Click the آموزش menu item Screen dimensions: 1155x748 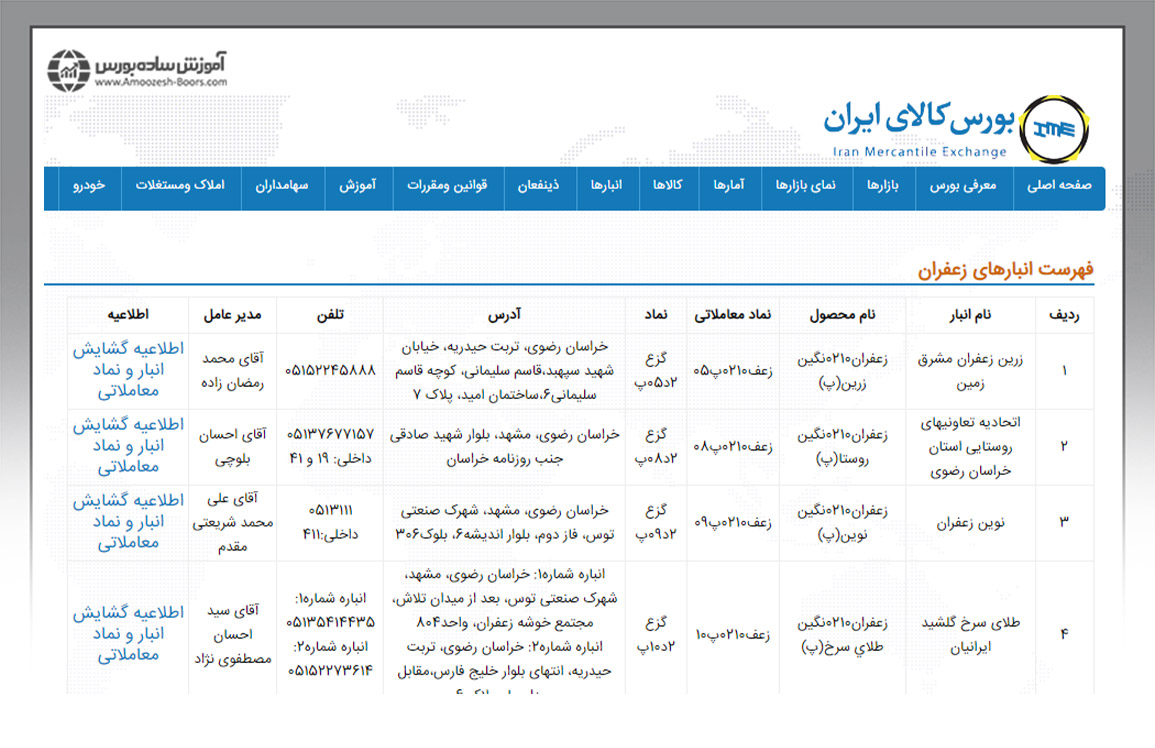pyautogui.click(x=355, y=187)
